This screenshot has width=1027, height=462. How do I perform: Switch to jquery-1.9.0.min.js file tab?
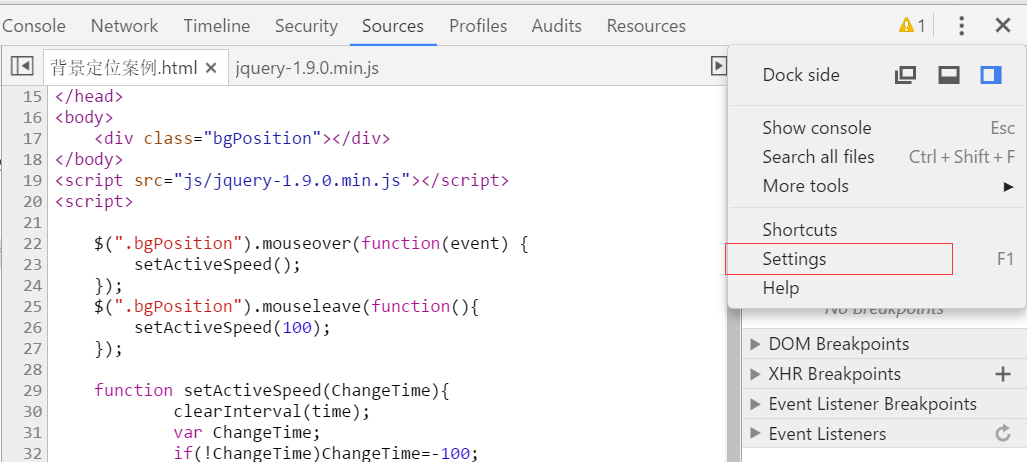coord(307,67)
